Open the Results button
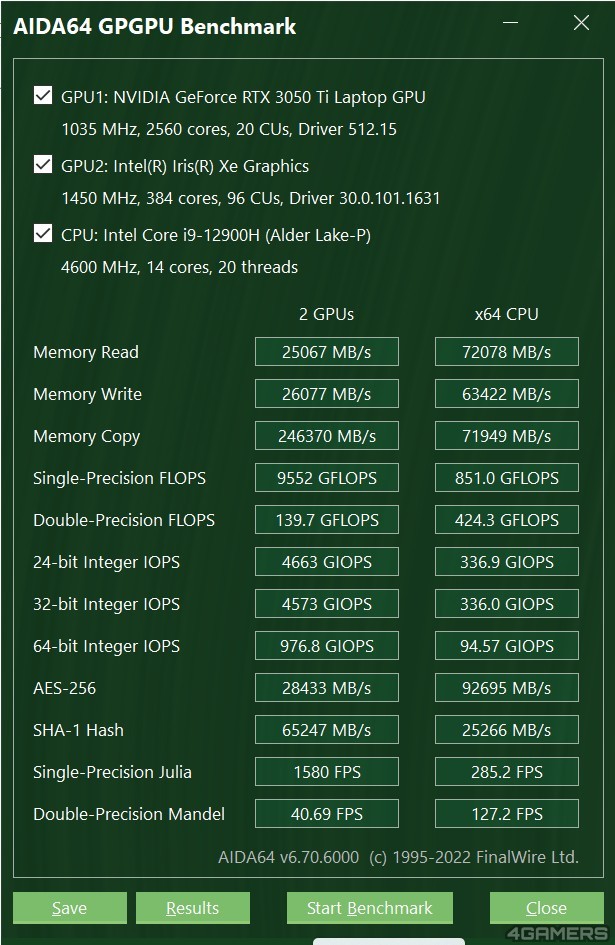 pyautogui.click(x=193, y=908)
